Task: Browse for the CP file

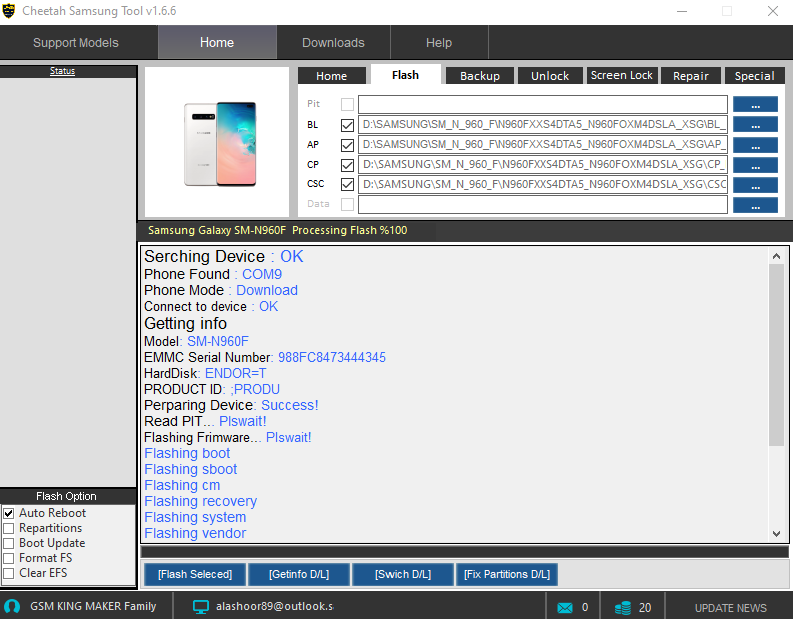Action: tap(756, 165)
